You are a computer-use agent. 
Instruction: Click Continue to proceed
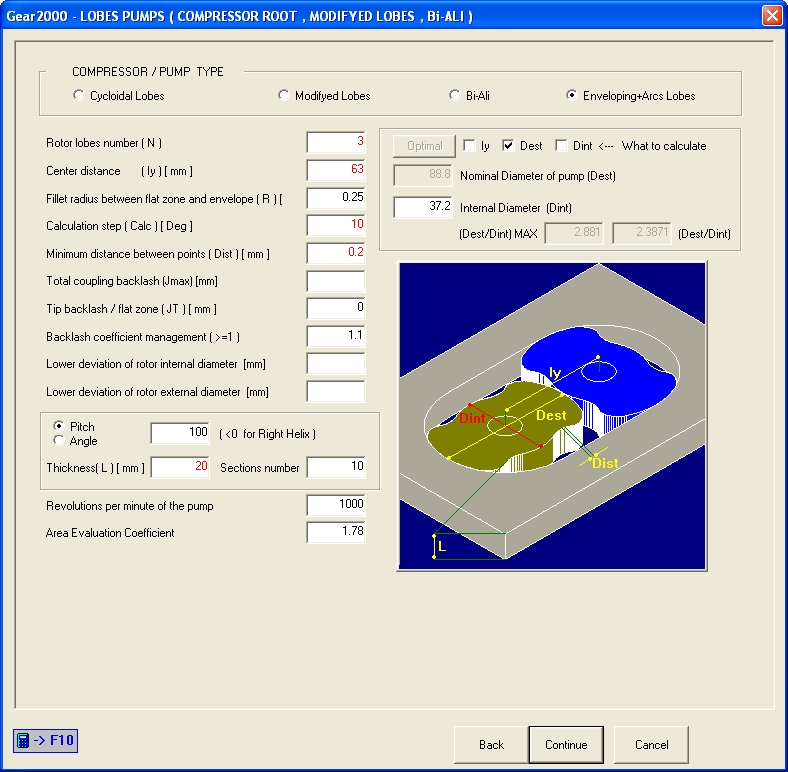click(x=566, y=744)
